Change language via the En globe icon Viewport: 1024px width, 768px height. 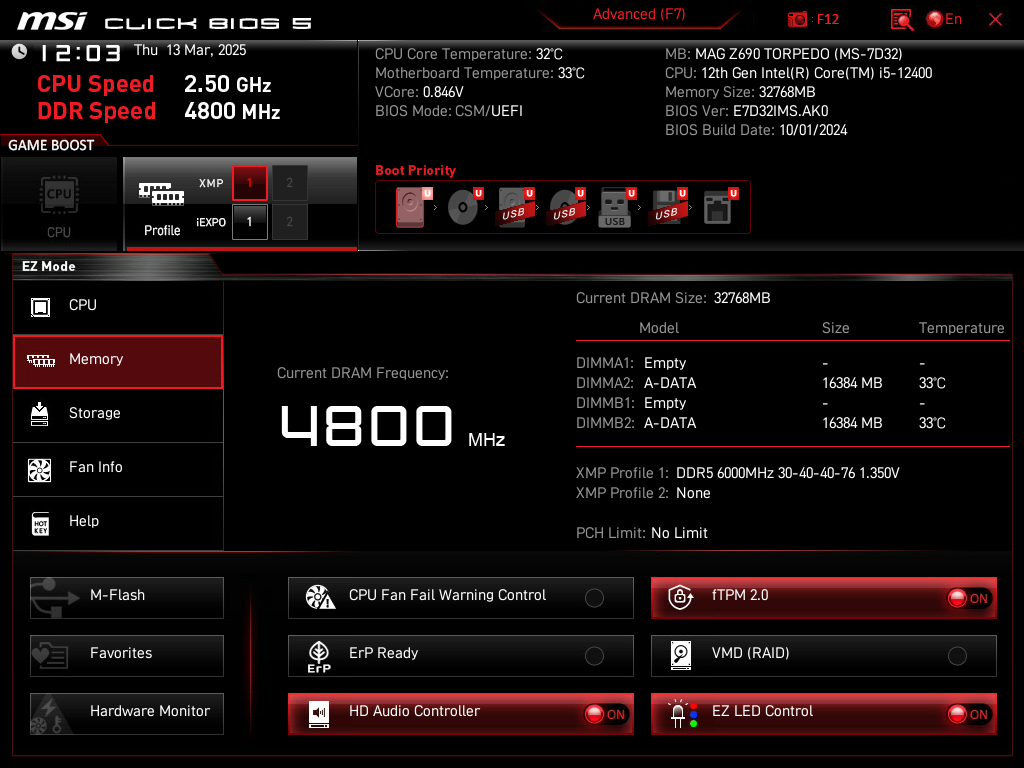(944, 20)
